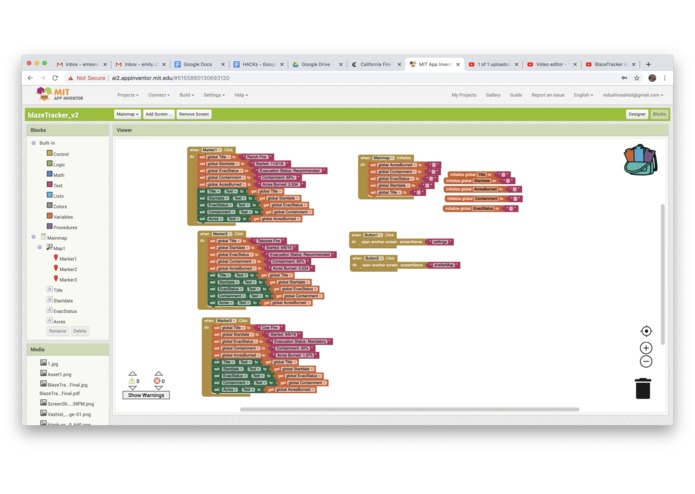
Task: Select Asset1.png in the Media list
Action: 56,374
